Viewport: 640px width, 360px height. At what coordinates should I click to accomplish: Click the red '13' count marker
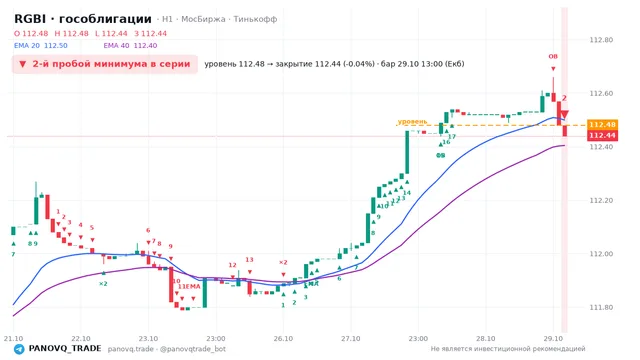click(x=249, y=260)
